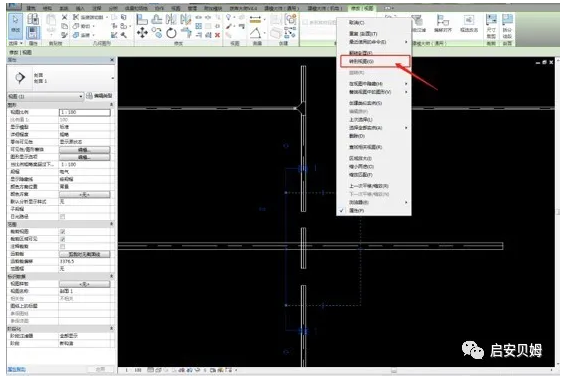The image size is (569, 379).
Task: Choose Zoom In Region (I) menu item
Action: (x=374, y=158)
